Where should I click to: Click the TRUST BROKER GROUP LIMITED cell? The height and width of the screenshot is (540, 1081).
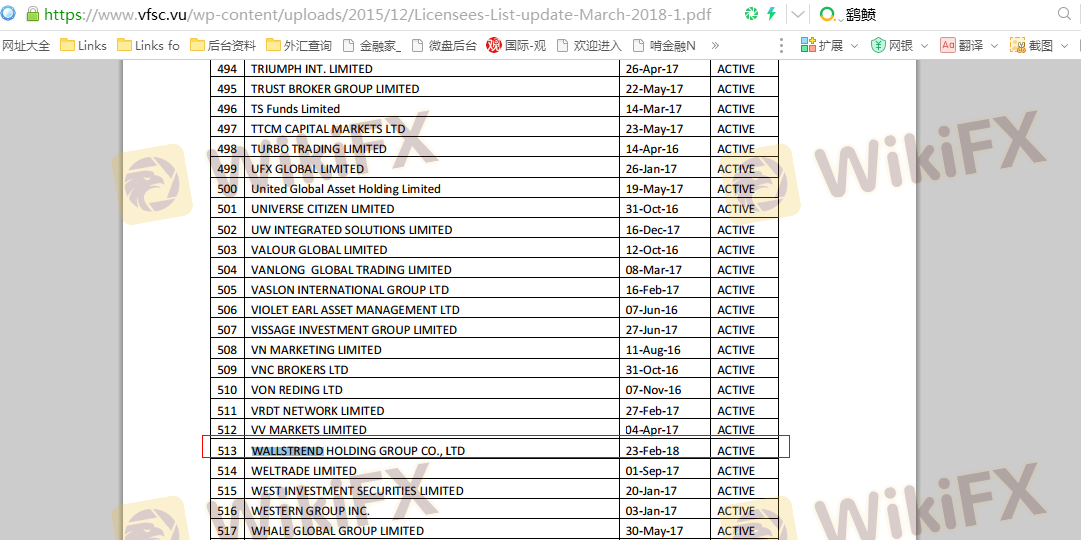point(432,89)
